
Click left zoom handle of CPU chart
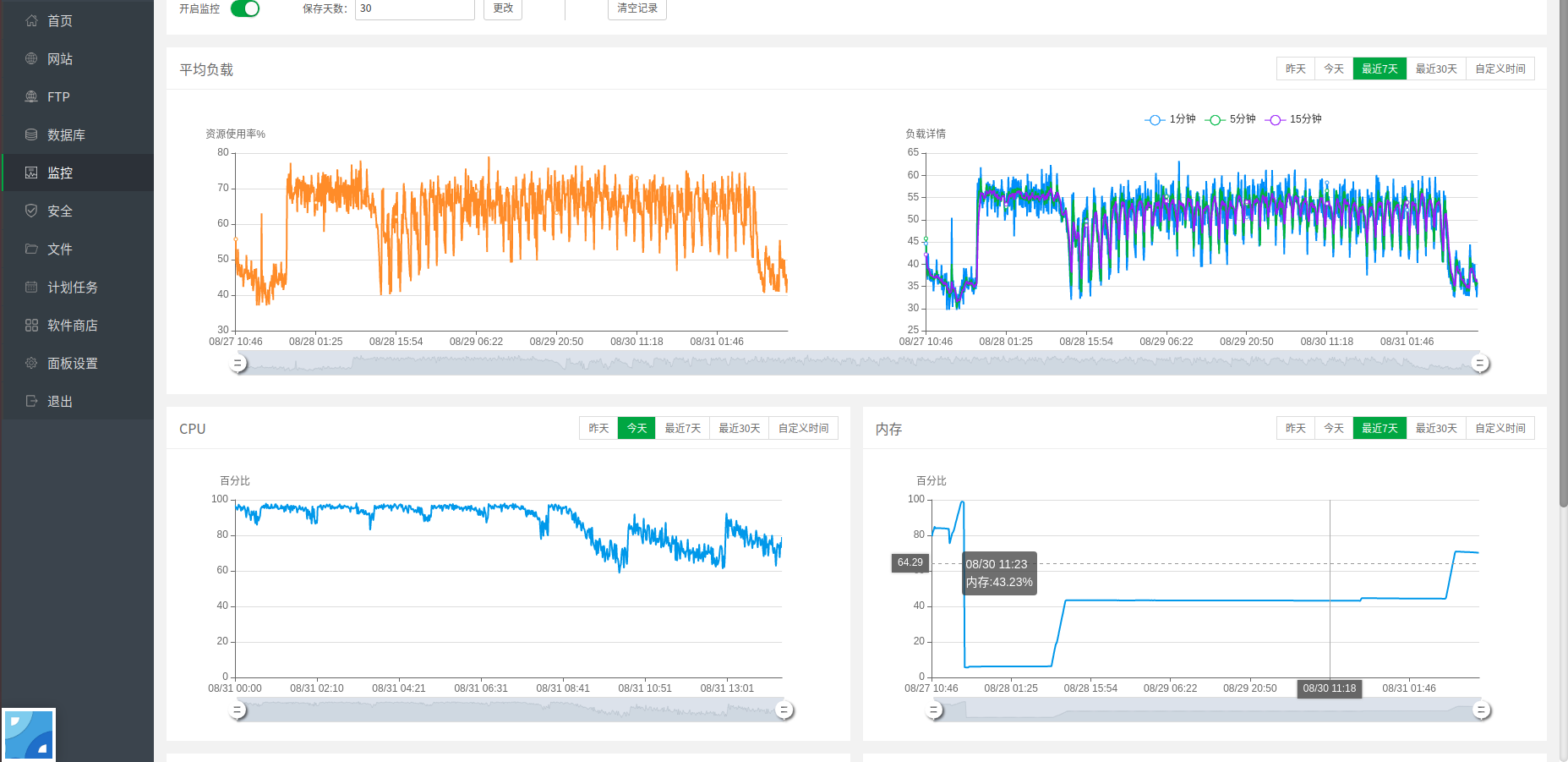pos(238,710)
